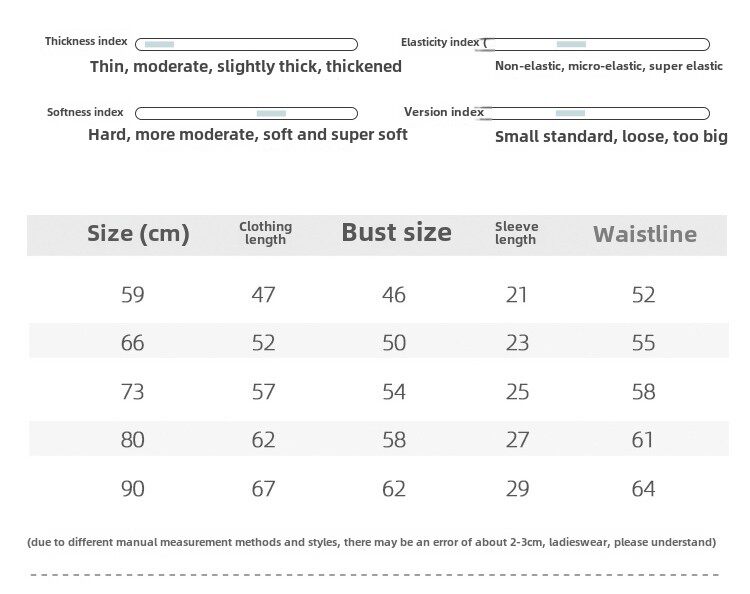
Task: Click the size 73 cell
Action: coord(132,391)
